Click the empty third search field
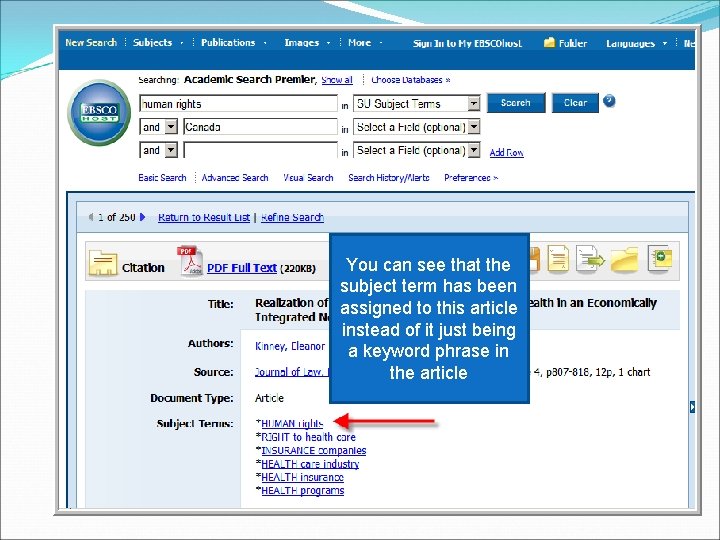This screenshot has width=720, height=540. pyautogui.click(x=260, y=150)
